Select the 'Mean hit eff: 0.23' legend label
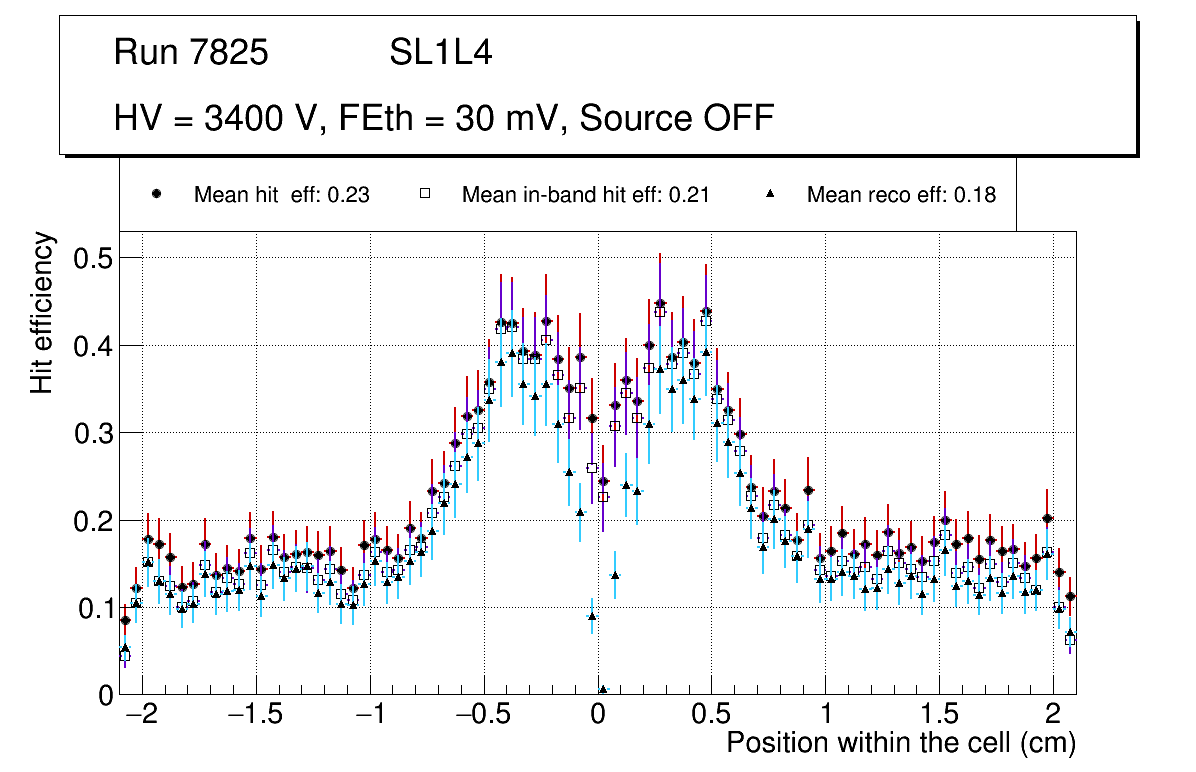Image resolution: width=1196 pixels, height=772 pixels. tap(281, 195)
